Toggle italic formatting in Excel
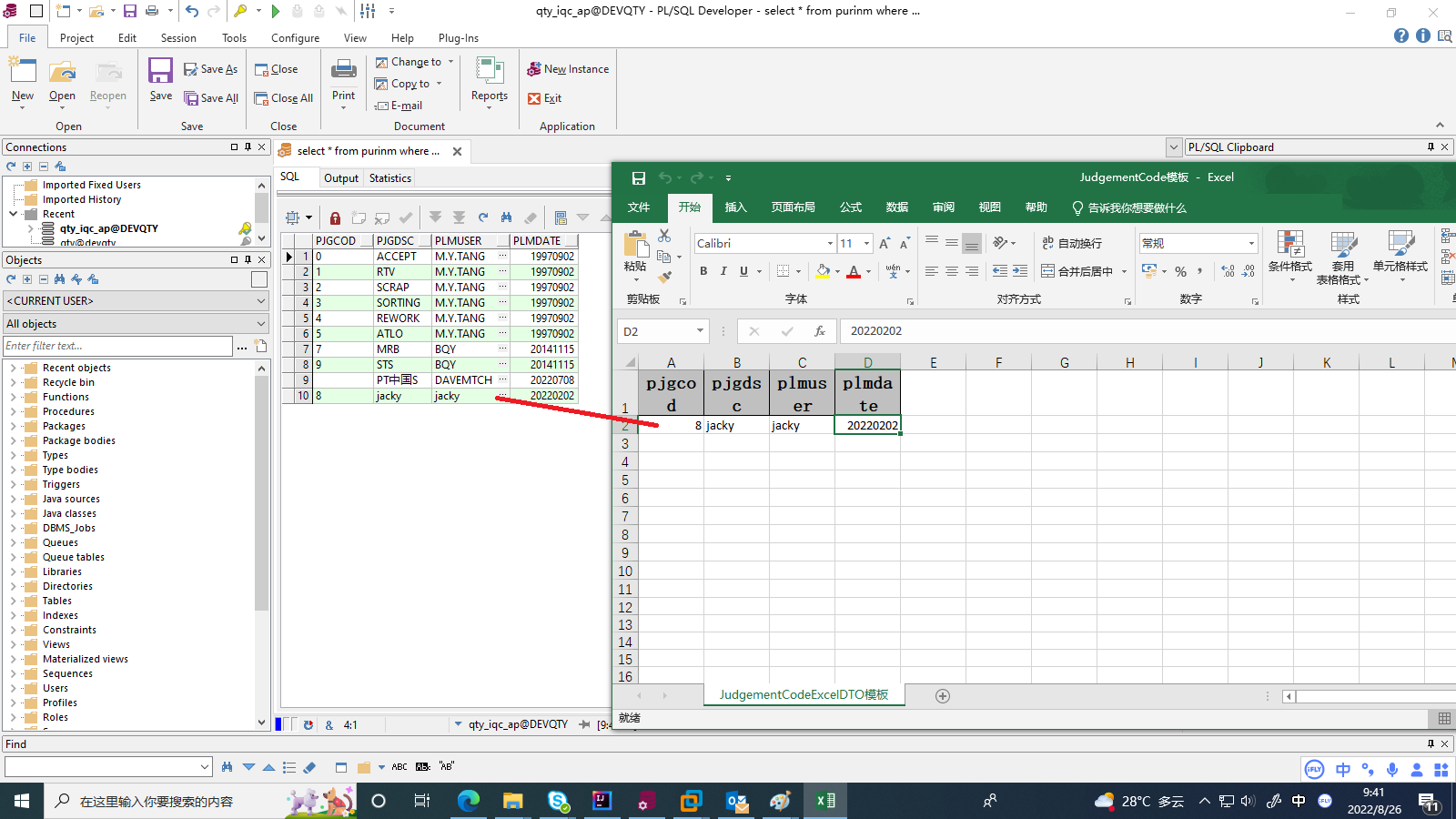 click(723, 271)
